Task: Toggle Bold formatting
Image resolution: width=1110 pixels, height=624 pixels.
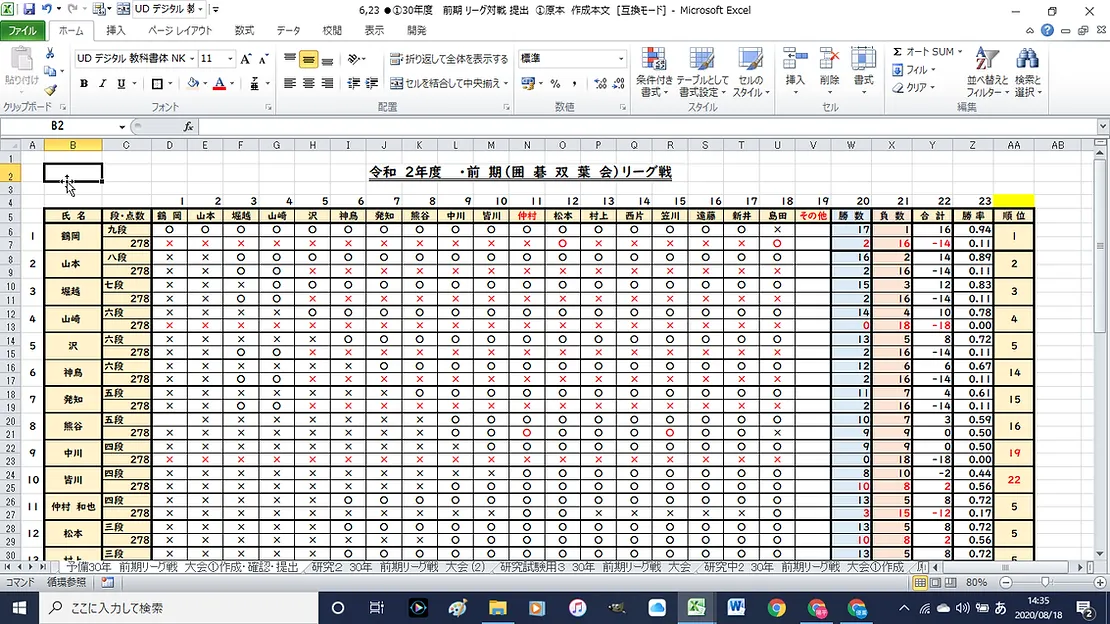Action: tap(84, 84)
